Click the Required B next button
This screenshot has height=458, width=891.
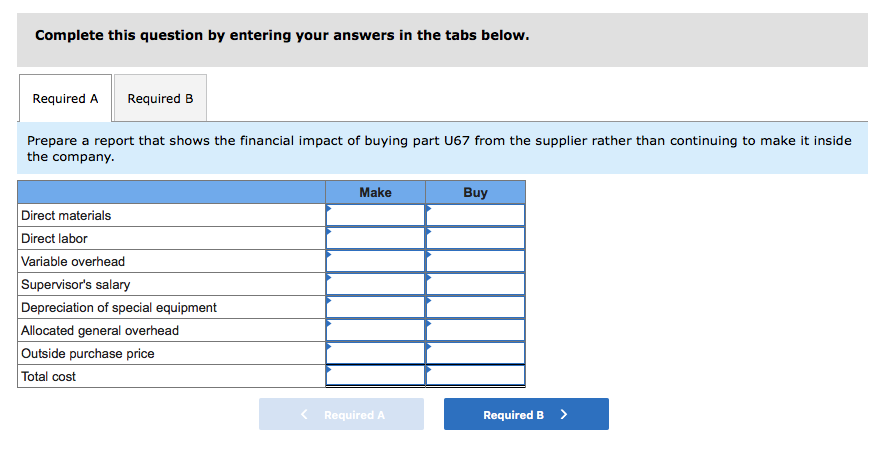click(x=525, y=415)
